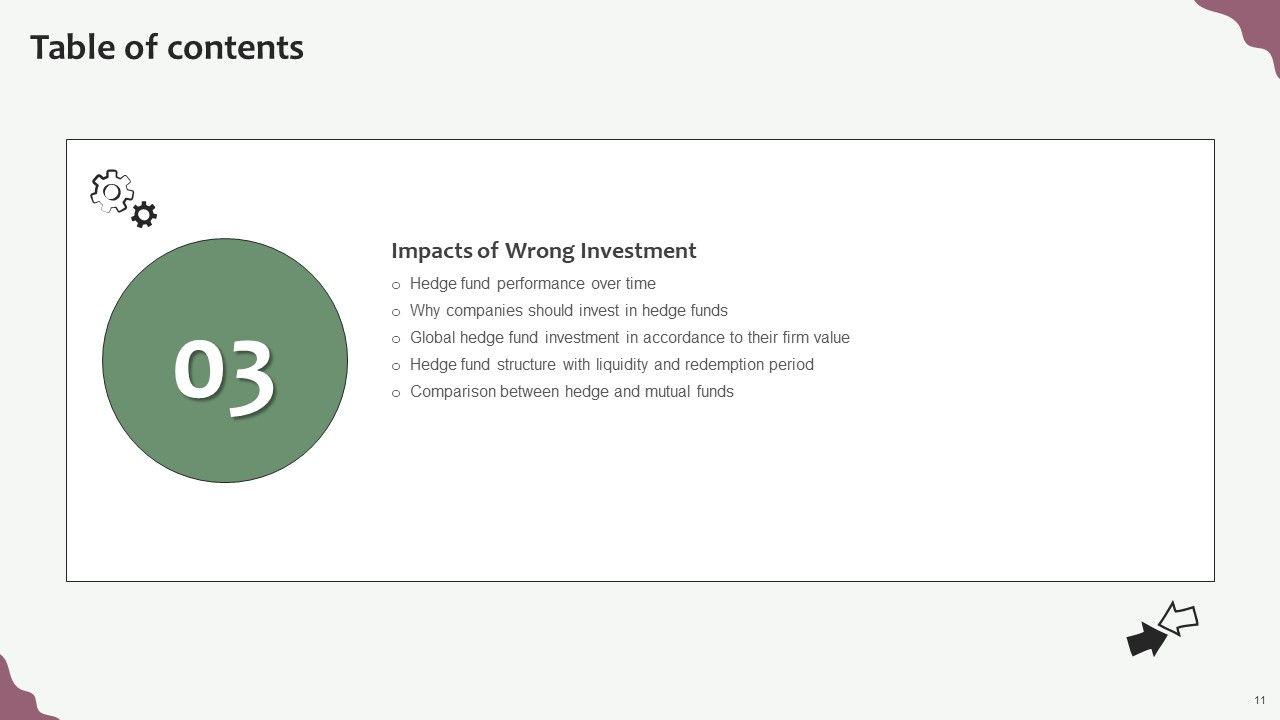Choose 'Comparison between hedge and mutual funds'
Image resolution: width=1280 pixels, height=720 pixels.
(x=572, y=392)
